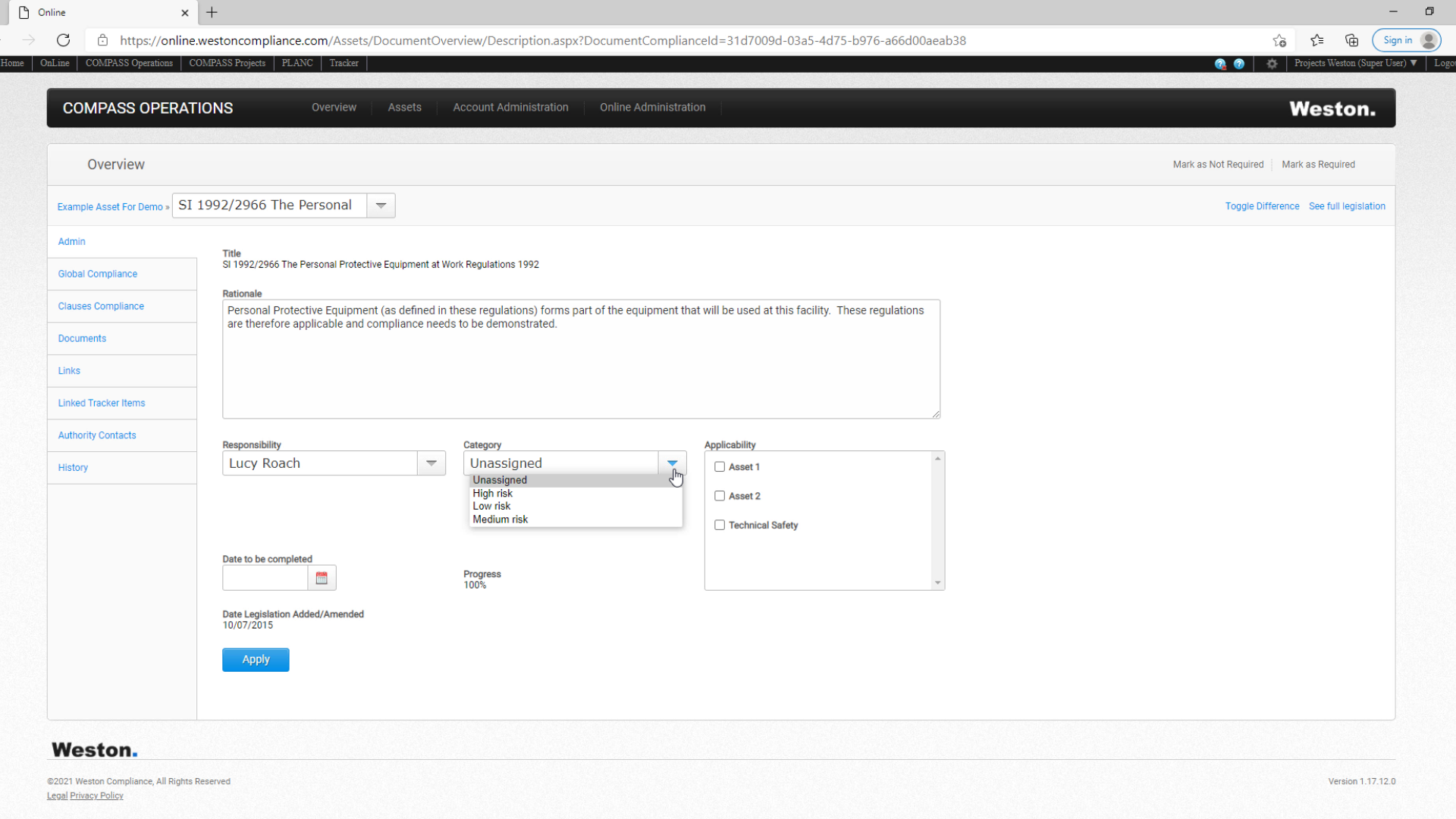1456x819 pixels.
Task: Reload the page with the refresh icon
Action: point(64,40)
